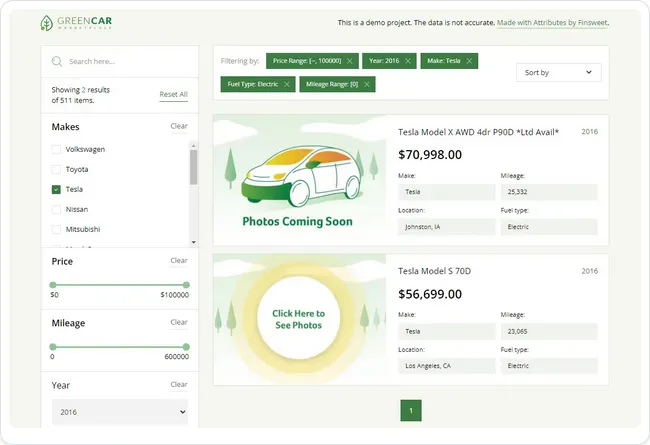Click the Make: Tesla filter tag label

444,61
